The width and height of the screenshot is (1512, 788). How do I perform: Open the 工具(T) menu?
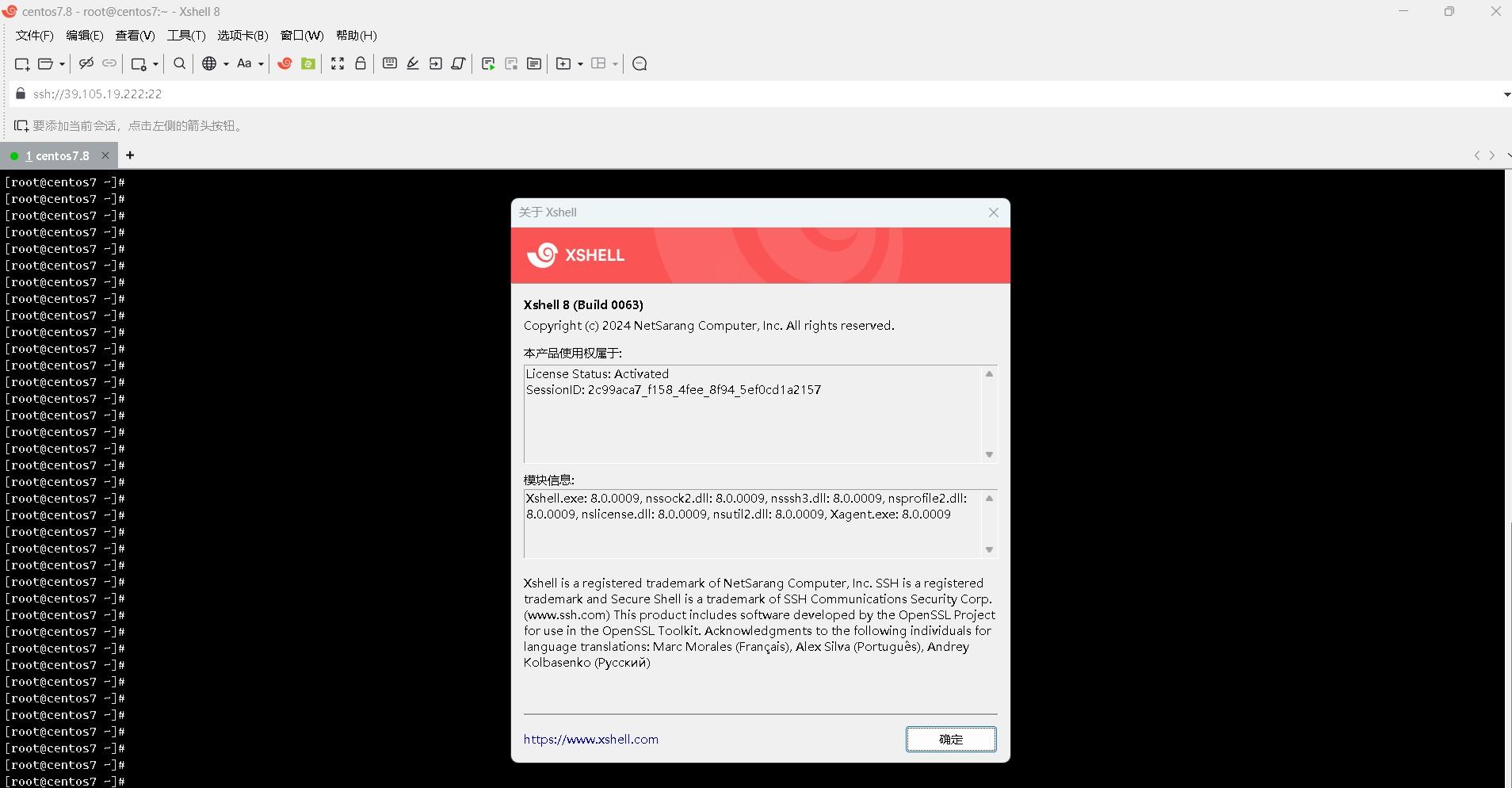pos(185,35)
